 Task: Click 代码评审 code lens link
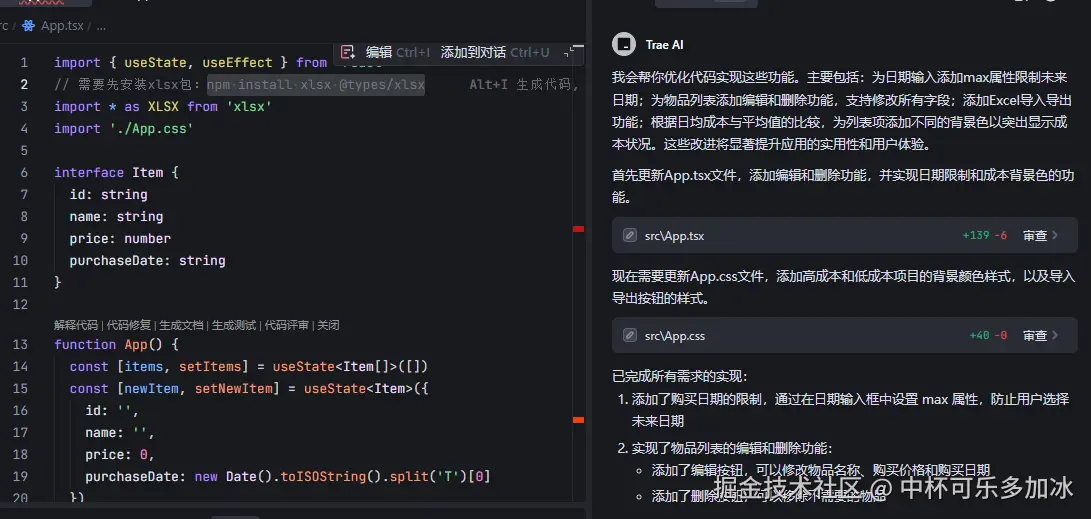tap(287, 325)
